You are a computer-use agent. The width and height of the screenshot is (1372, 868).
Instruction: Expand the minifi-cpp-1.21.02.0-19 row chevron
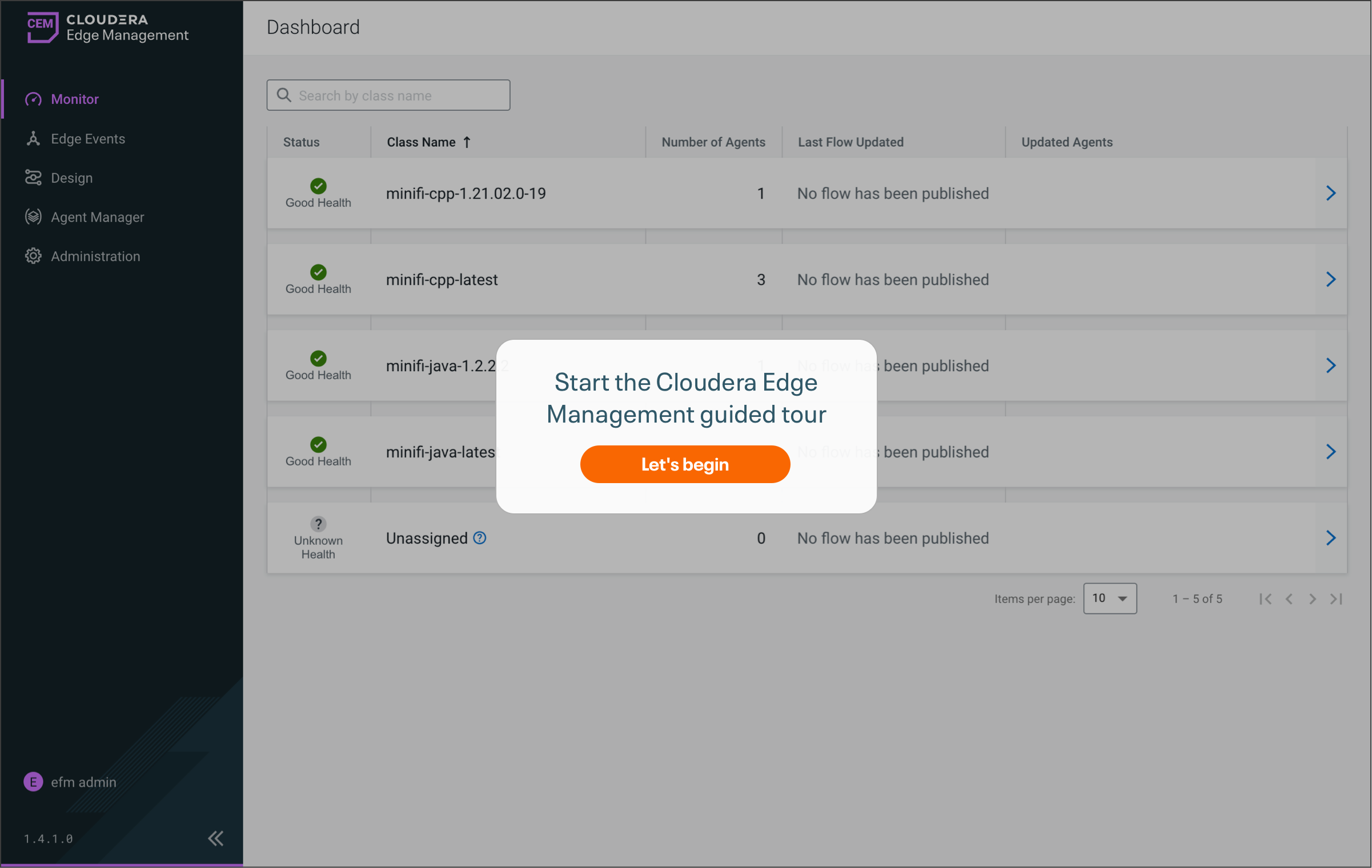[1331, 194]
